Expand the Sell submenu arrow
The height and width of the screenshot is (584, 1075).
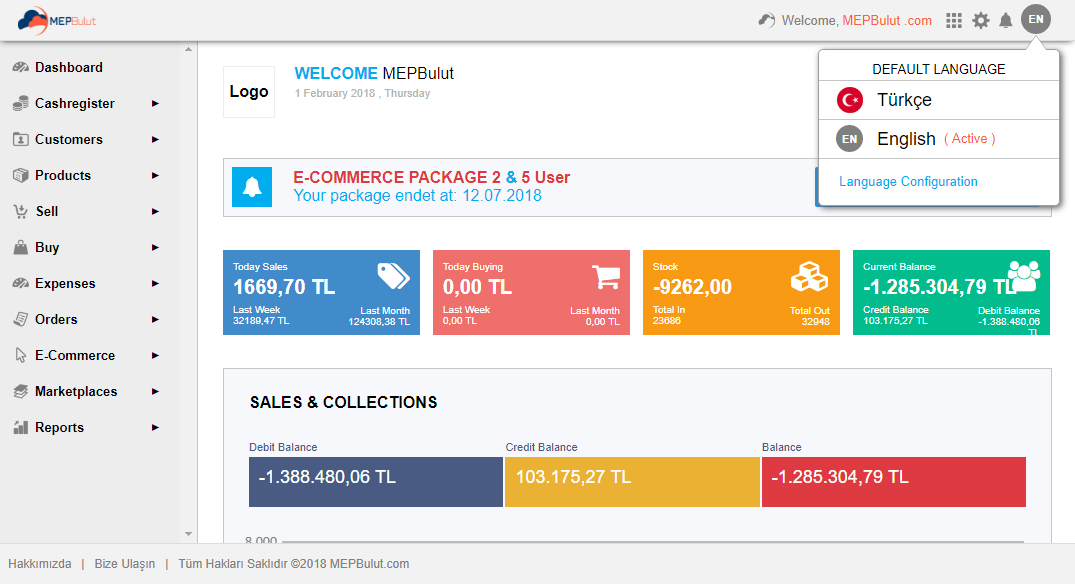[x=155, y=211]
